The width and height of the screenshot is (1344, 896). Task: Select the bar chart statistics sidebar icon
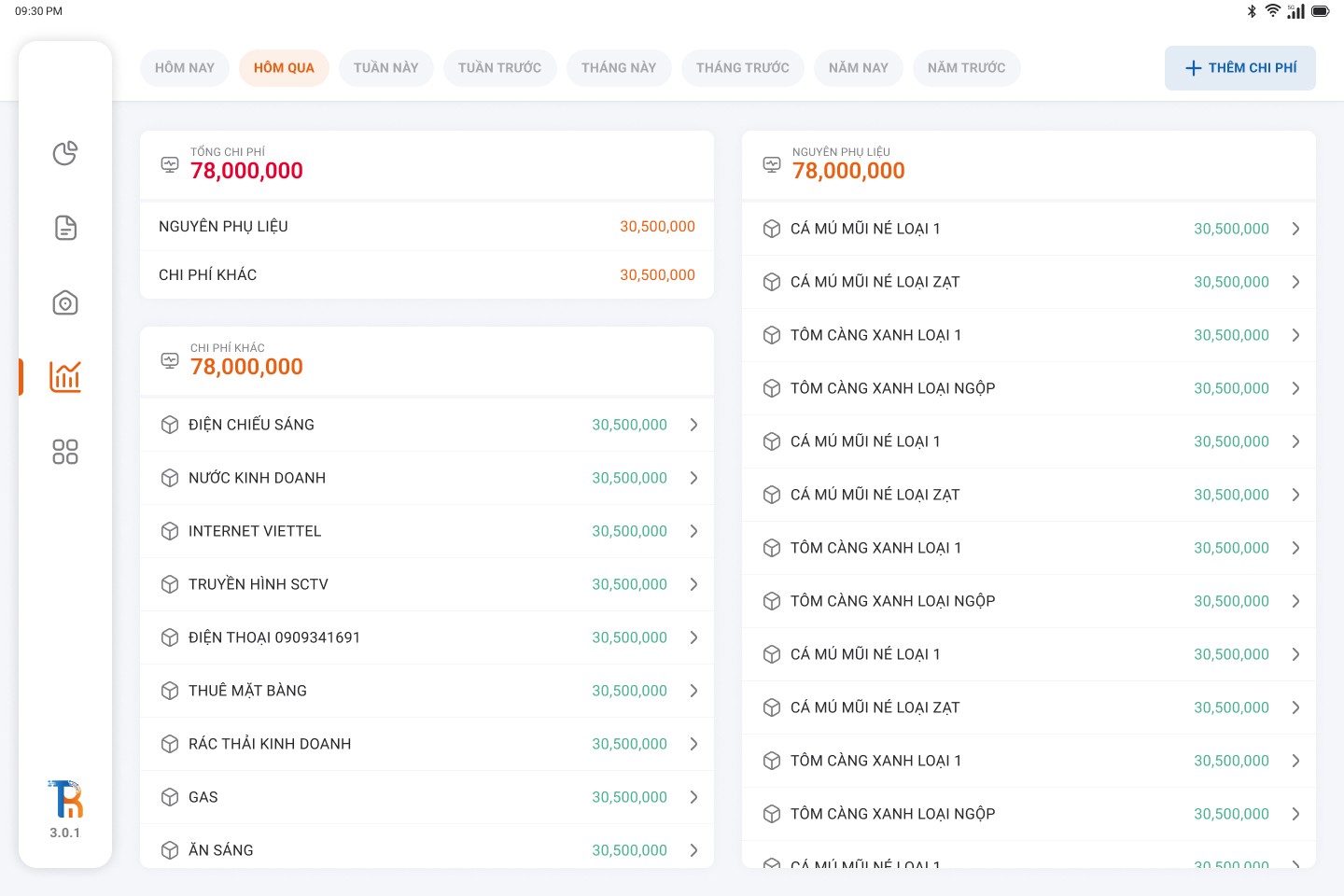pyautogui.click(x=65, y=377)
